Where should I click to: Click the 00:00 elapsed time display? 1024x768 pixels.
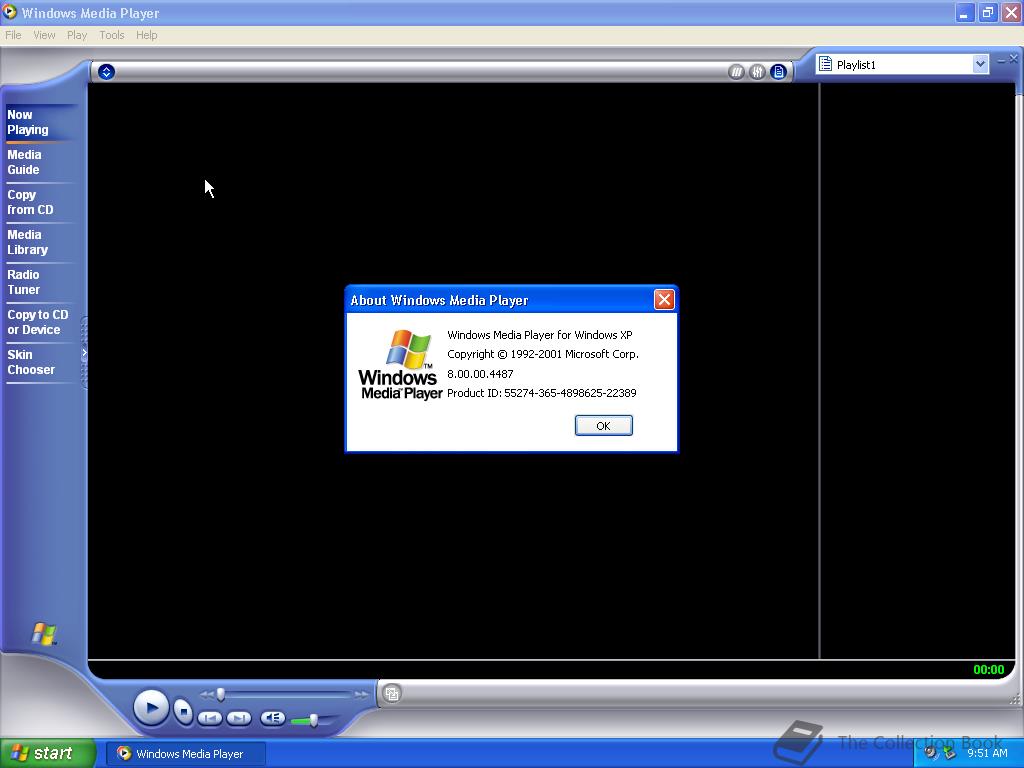988,669
